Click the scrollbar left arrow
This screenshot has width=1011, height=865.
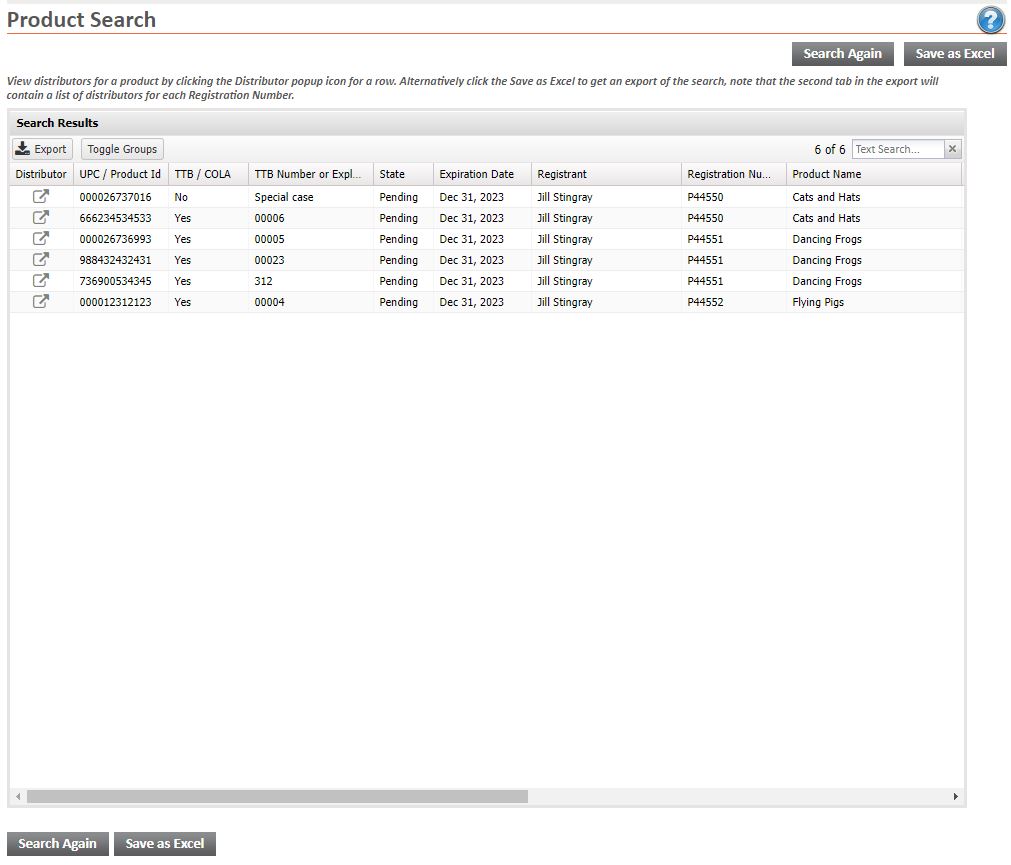click(x=18, y=797)
